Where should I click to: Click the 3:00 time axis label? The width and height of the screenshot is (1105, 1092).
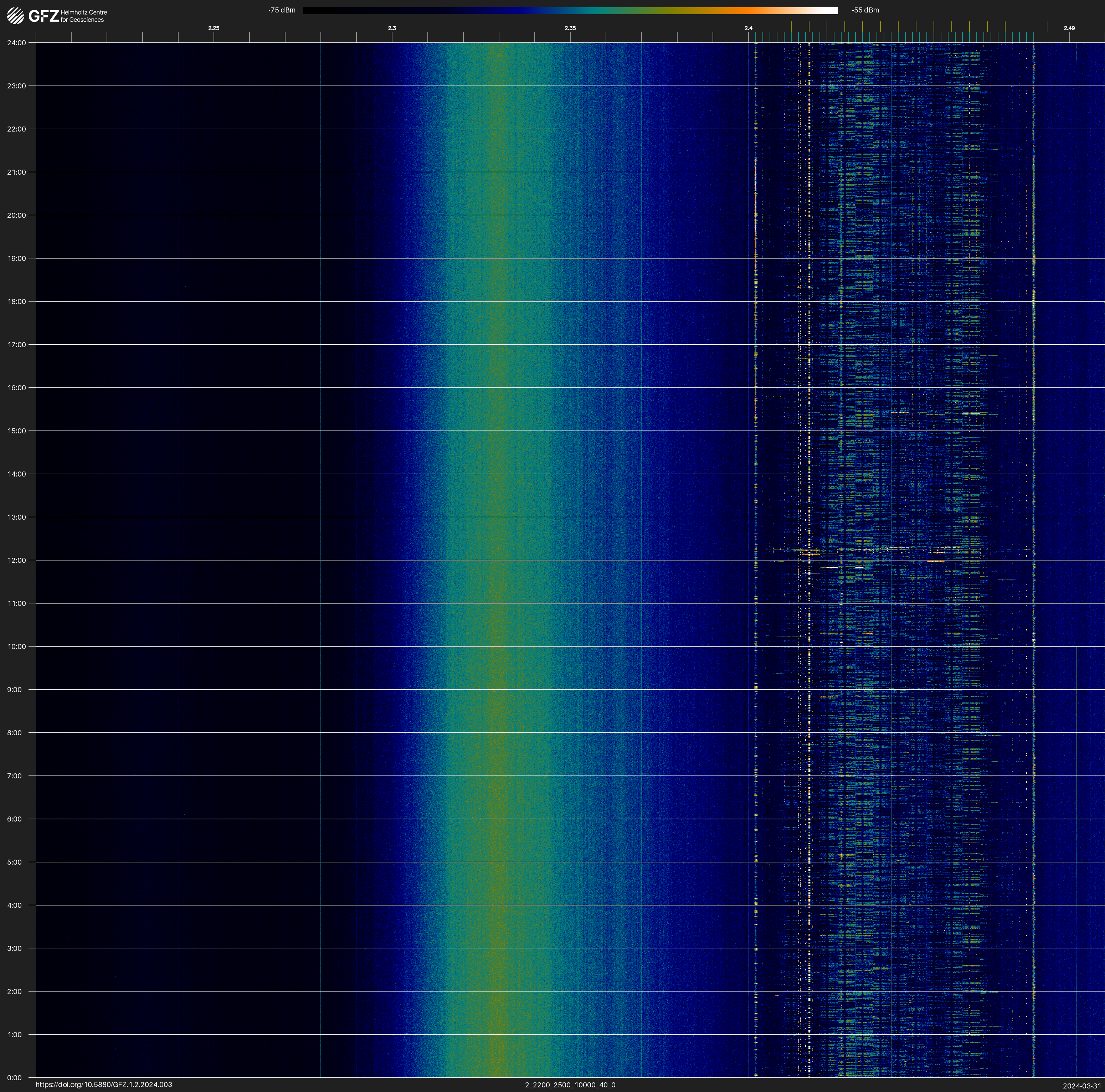click(15, 948)
